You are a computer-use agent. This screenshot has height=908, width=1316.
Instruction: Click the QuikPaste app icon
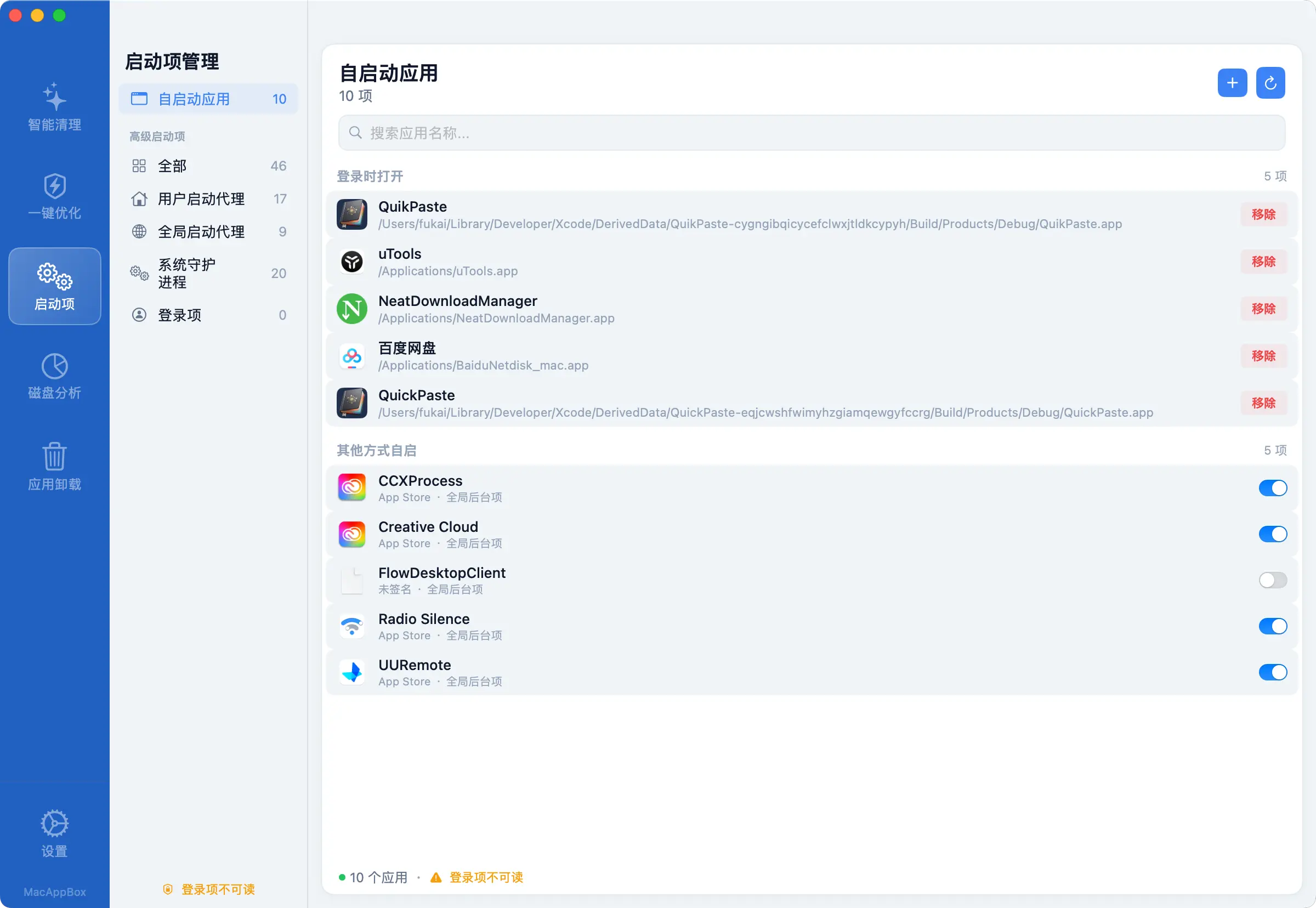[x=351, y=214]
